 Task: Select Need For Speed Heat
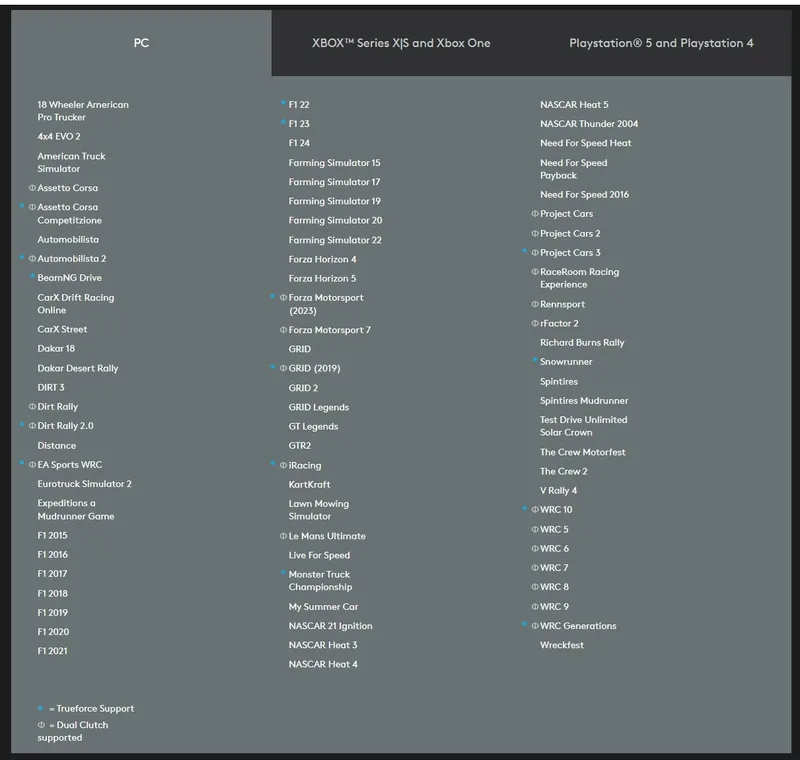pos(586,143)
